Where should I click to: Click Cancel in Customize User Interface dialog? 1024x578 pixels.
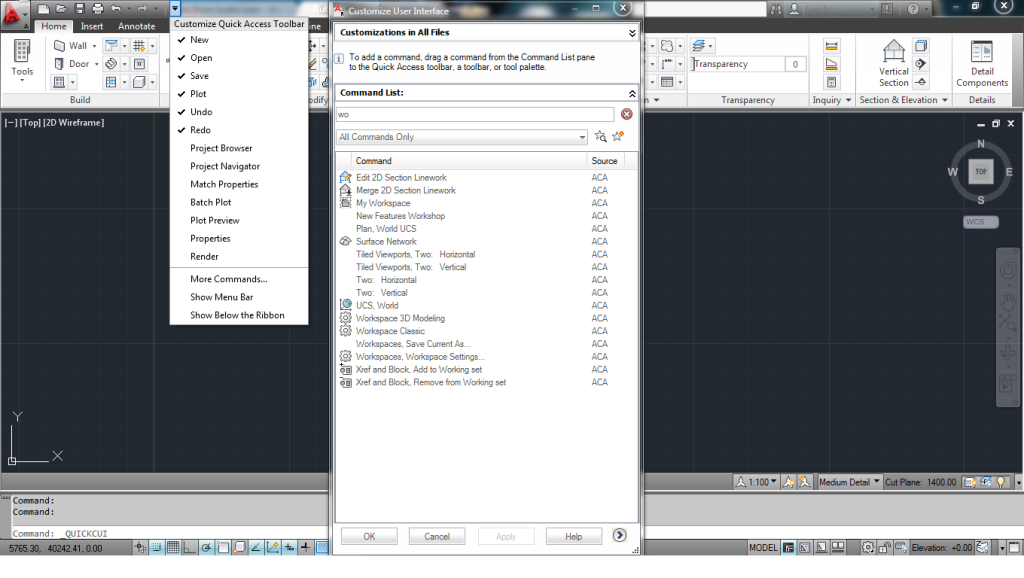[x=437, y=536]
